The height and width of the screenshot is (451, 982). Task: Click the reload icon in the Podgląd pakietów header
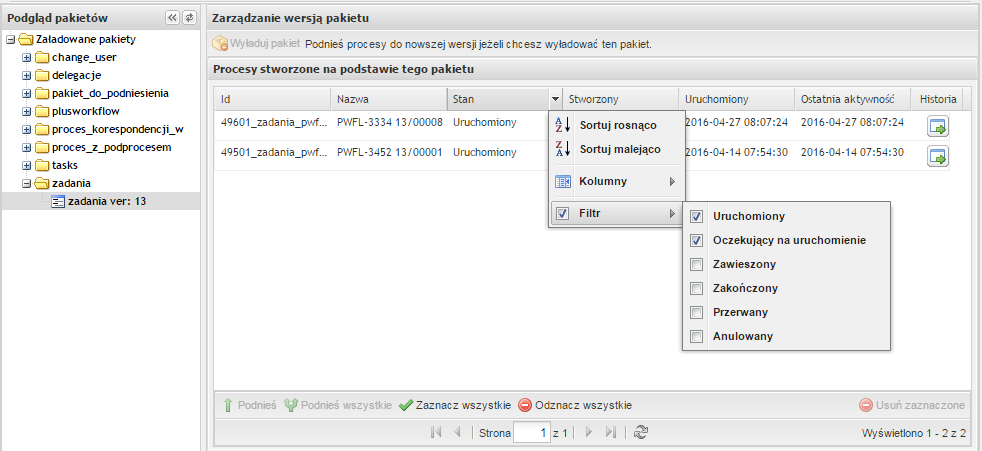coord(189,18)
